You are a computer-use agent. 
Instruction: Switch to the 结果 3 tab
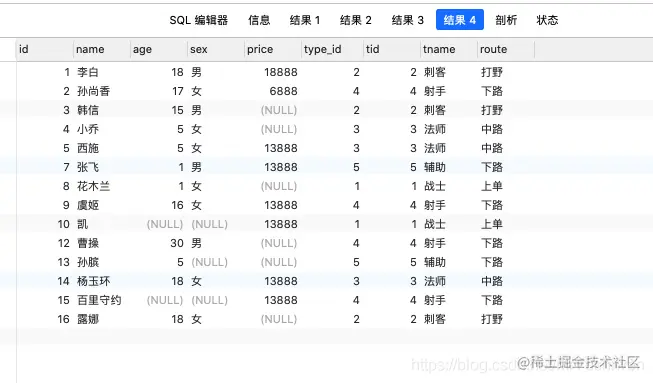tap(407, 20)
